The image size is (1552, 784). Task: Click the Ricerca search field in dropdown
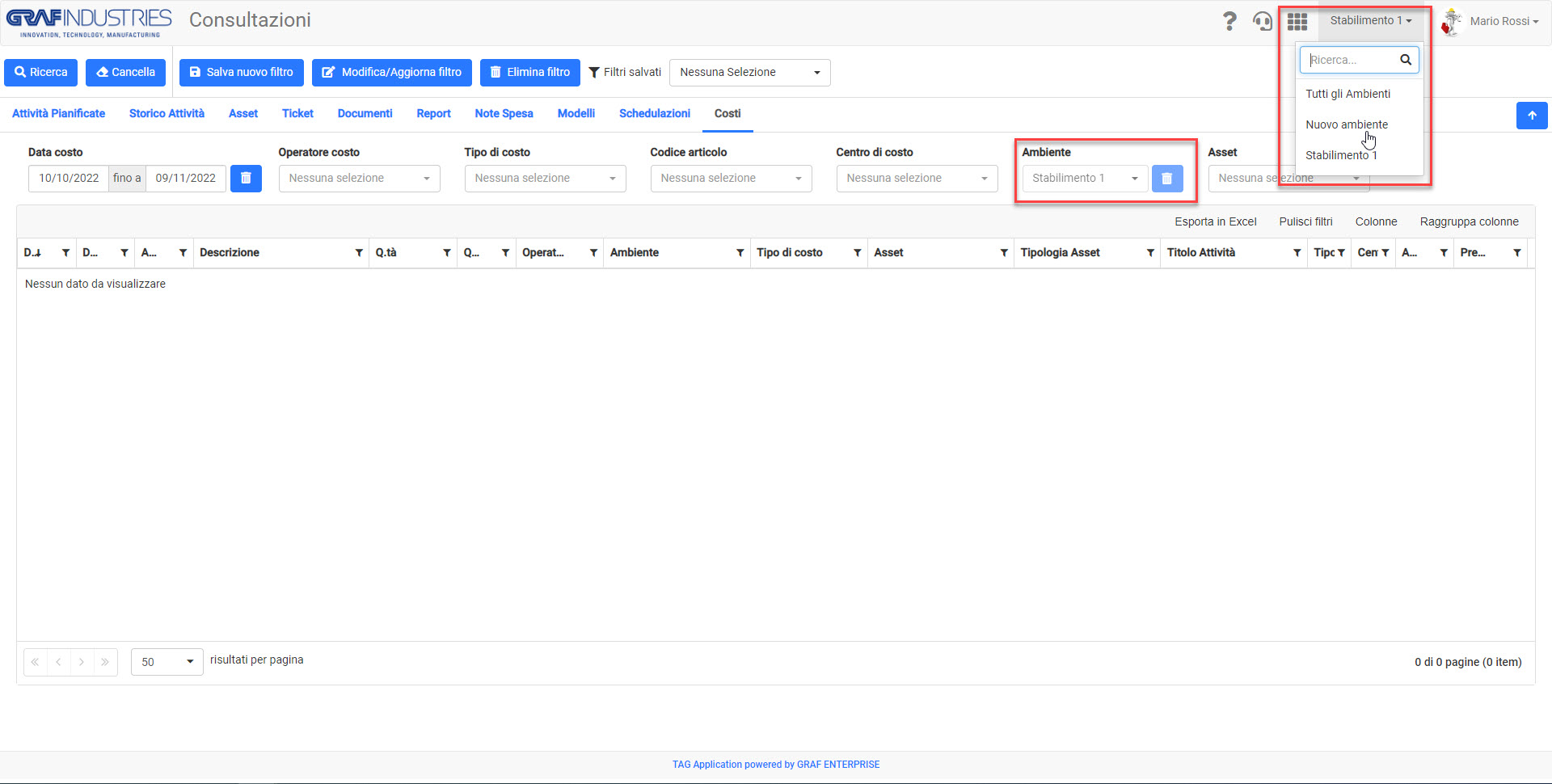1350,60
